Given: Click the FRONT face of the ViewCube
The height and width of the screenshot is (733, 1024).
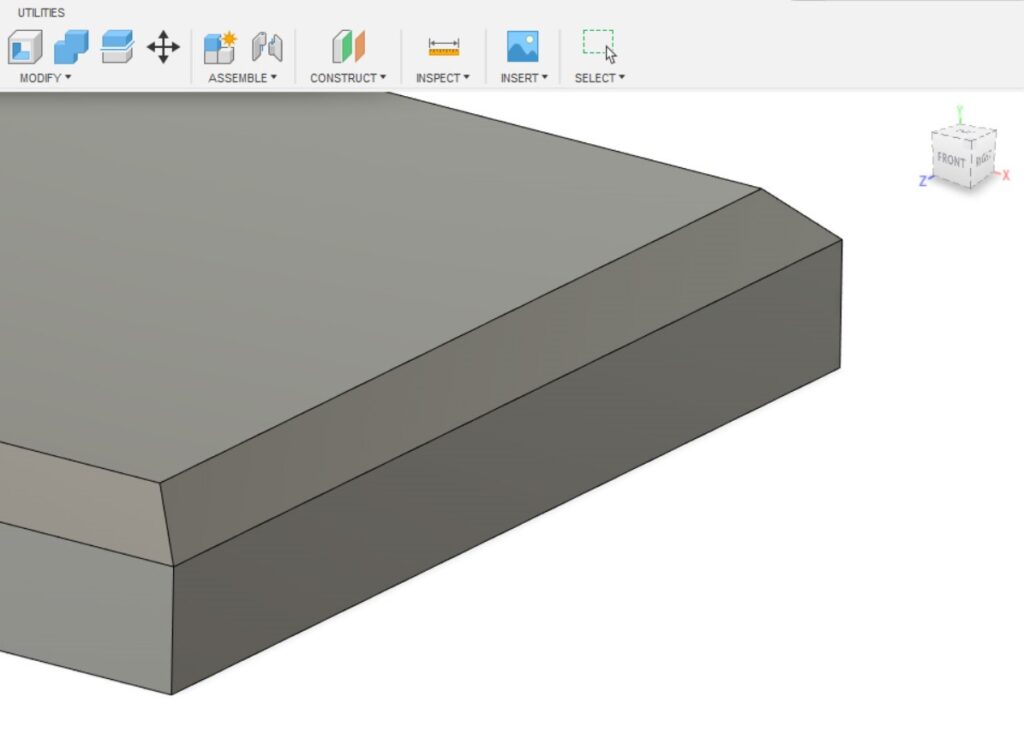Looking at the screenshot, I should (951, 161).
